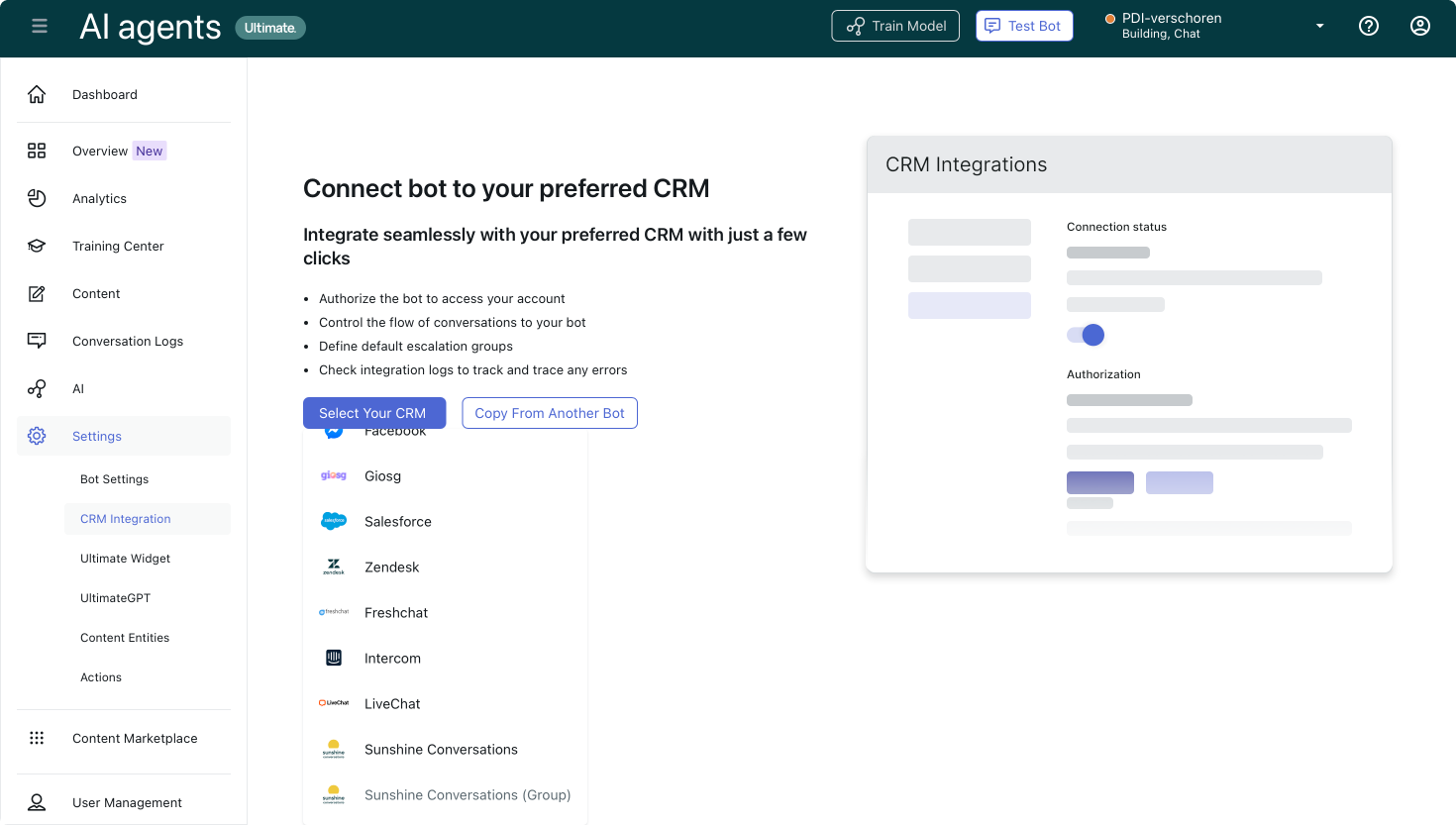Click the dark purple placeholder button in preview
This screenshot has width=1456, height=825.
1100,482
